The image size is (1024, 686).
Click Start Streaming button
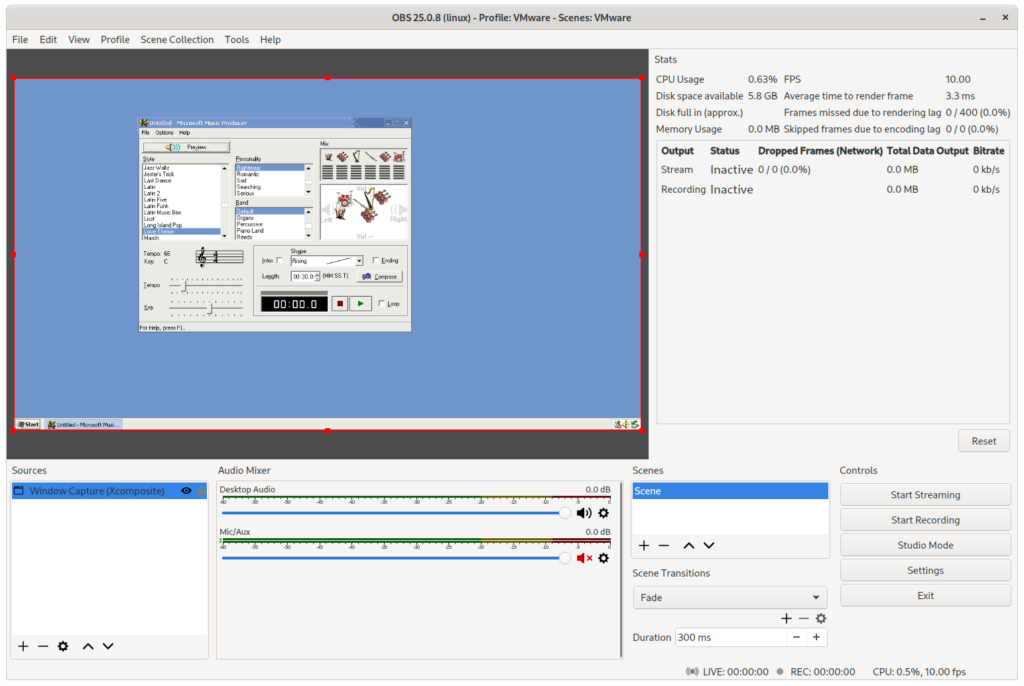coord(925,495)
